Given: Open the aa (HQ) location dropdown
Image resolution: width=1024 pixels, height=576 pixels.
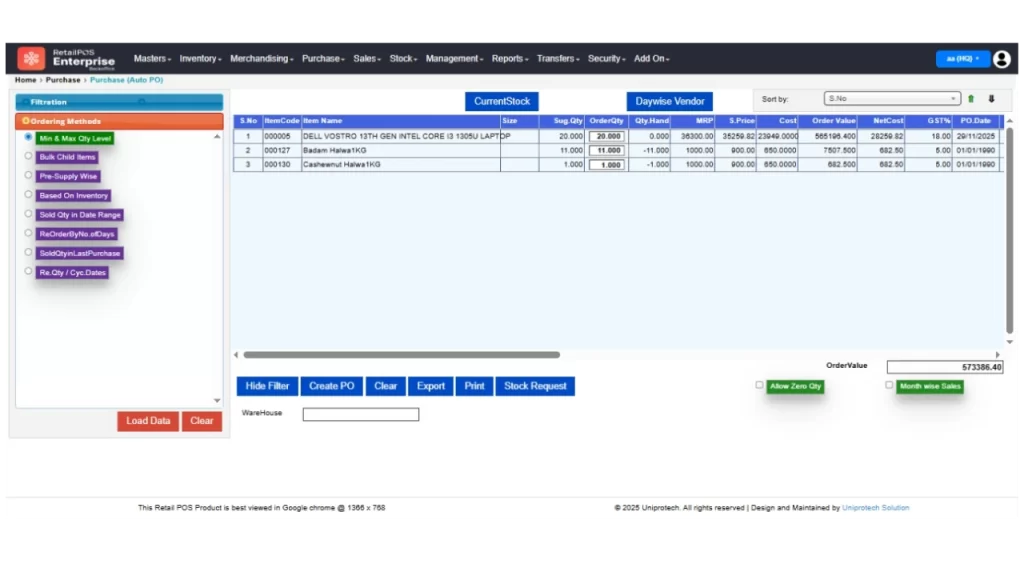Looking at the screenshot, I should coord(963,59).
